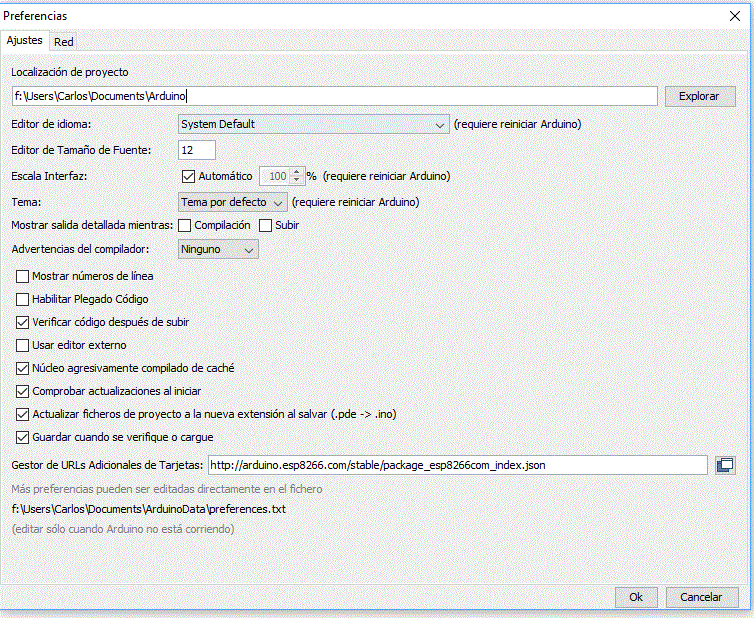Toggle Habilitar Plegado Código checkbox

tap(23, 299)
